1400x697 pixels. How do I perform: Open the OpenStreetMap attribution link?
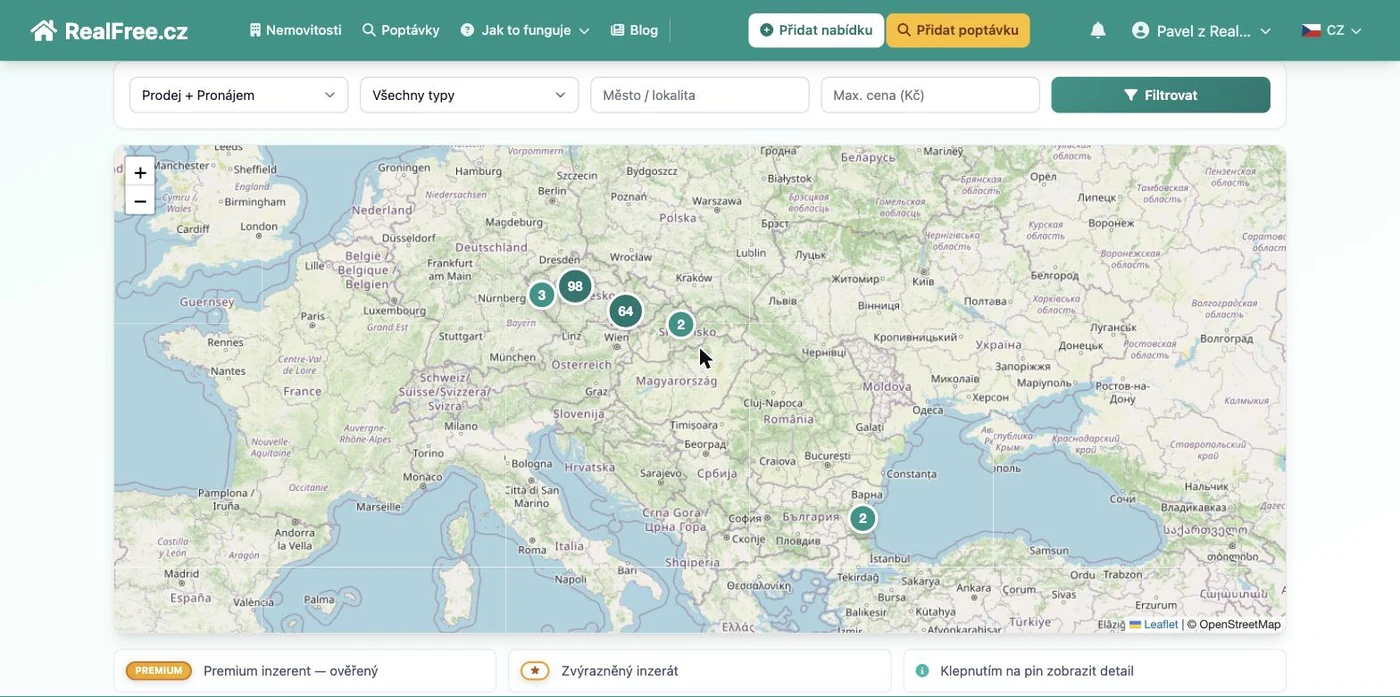pyautogui.click(x=1240, y=624)
